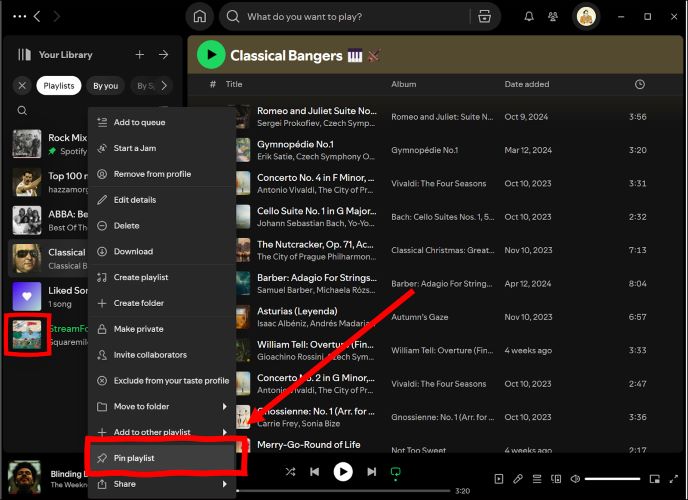Choose Exclude from your taste profile

coord(162,381)
